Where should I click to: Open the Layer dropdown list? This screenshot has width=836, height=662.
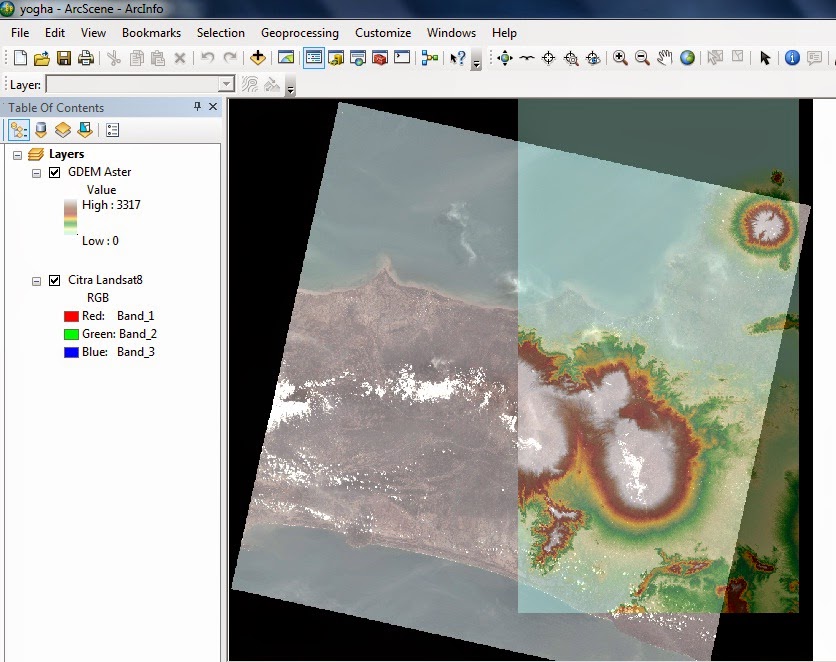[x=226, y=85]
